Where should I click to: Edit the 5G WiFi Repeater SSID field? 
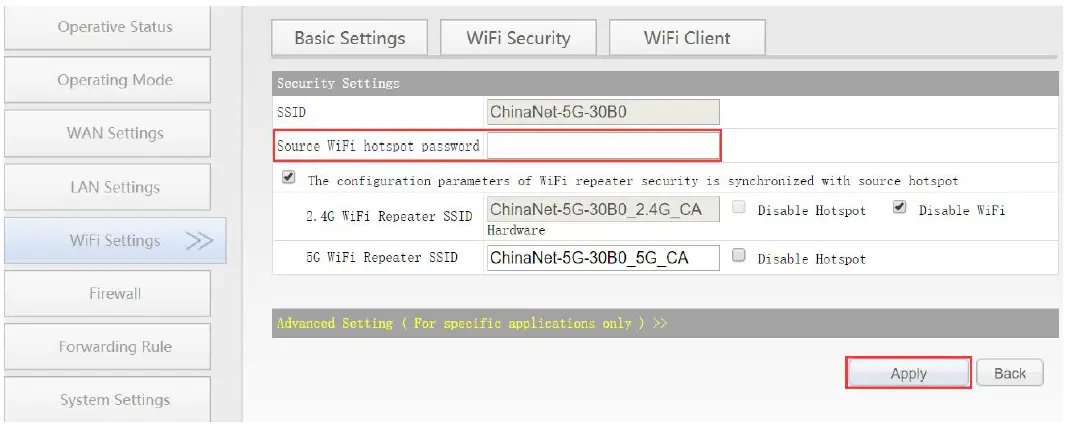coord(603,258)
